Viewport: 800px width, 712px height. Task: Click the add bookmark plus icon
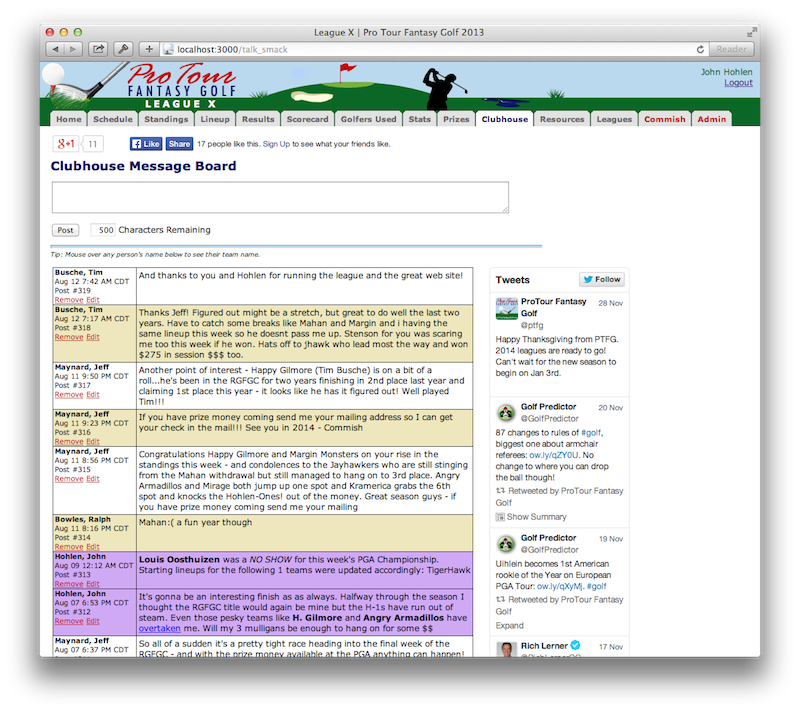tap(149, 49)
